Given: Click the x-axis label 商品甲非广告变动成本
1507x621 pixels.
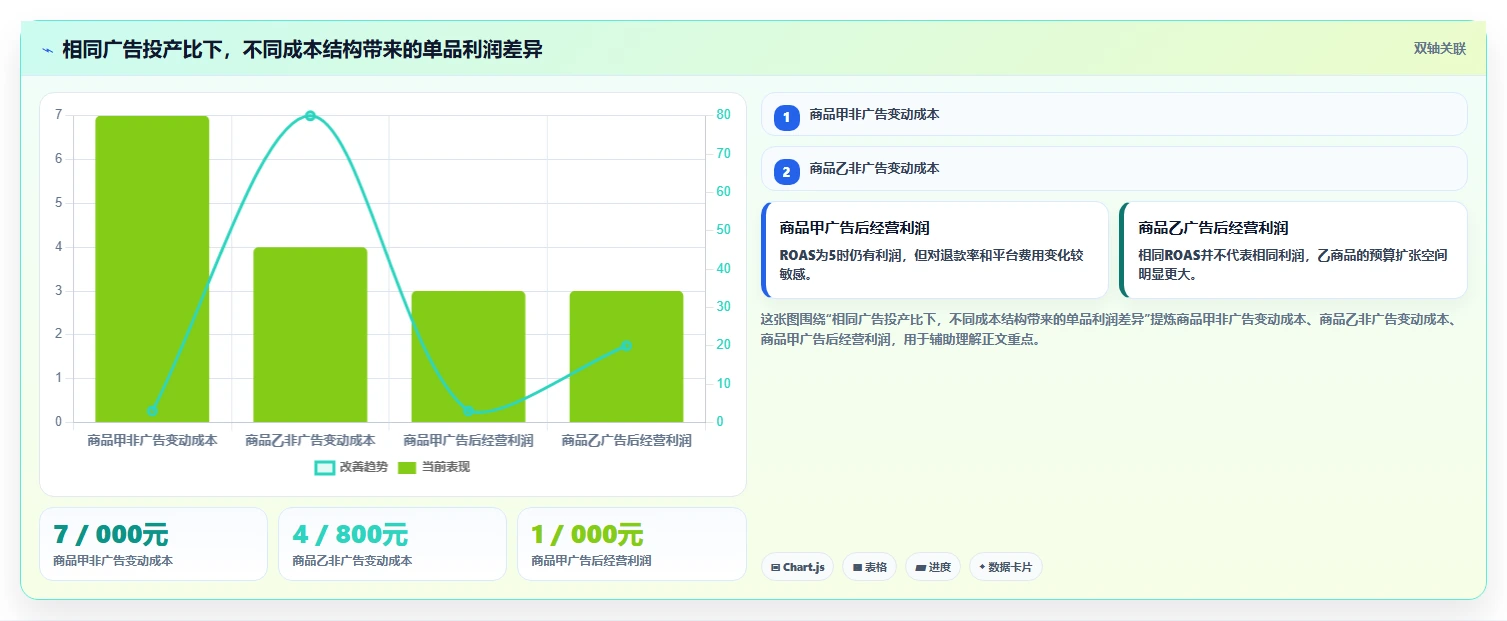Looking at the screenshot, I should click(x=152, y=440).
